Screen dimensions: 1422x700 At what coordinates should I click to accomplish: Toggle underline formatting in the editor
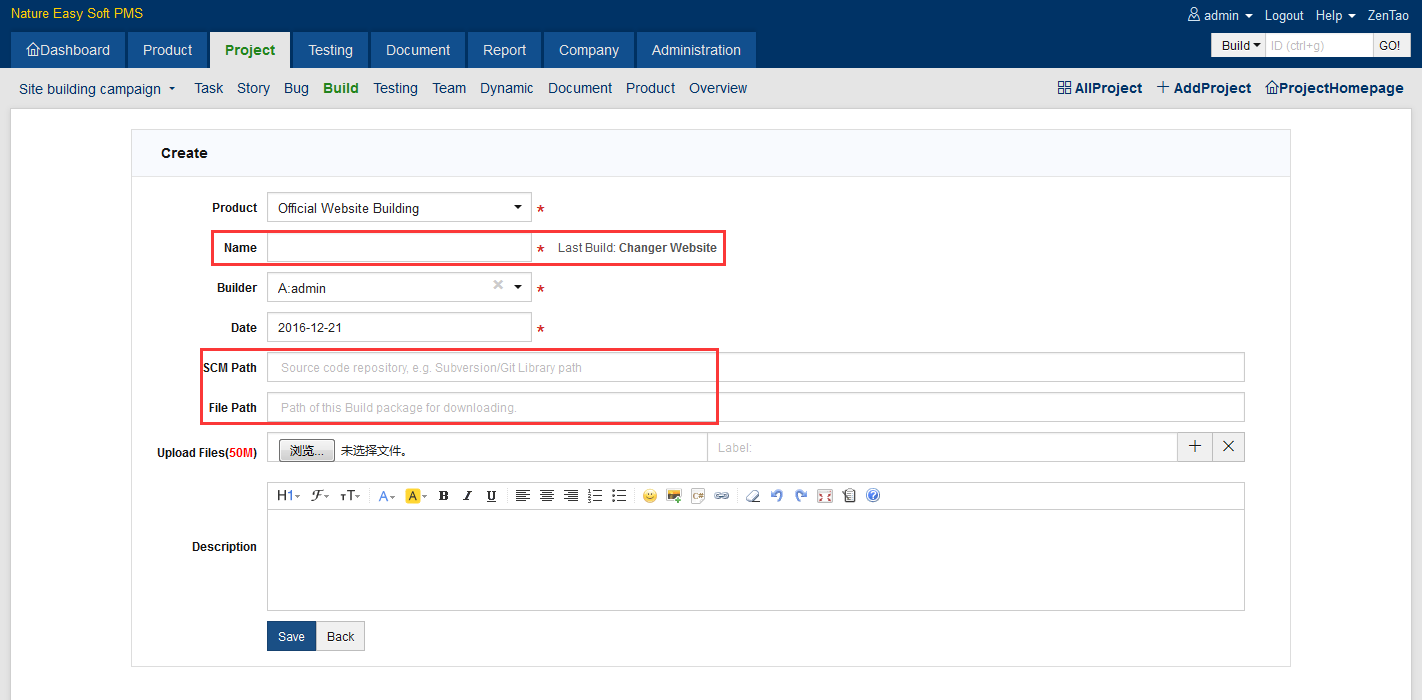(x=491, y=496)
